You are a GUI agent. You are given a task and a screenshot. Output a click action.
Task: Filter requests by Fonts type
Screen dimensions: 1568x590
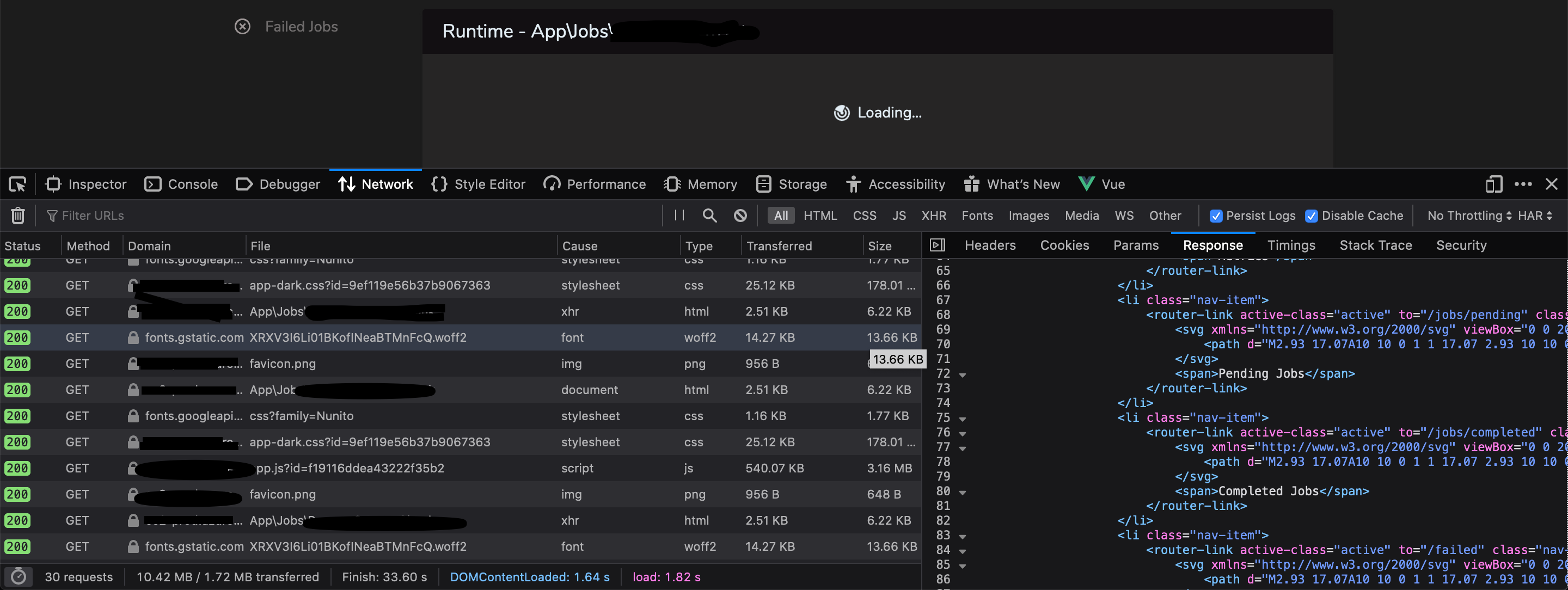pos(977,216)
